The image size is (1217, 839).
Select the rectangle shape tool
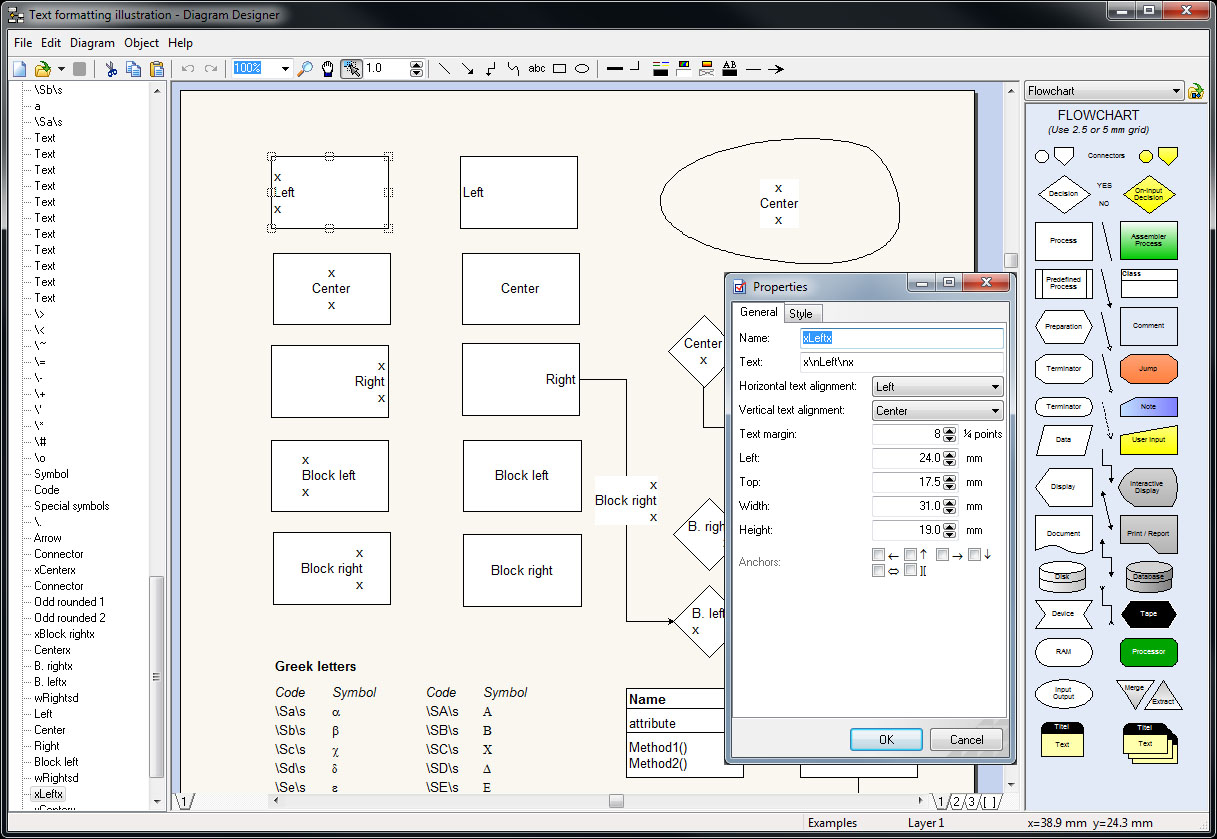point(560,69)
